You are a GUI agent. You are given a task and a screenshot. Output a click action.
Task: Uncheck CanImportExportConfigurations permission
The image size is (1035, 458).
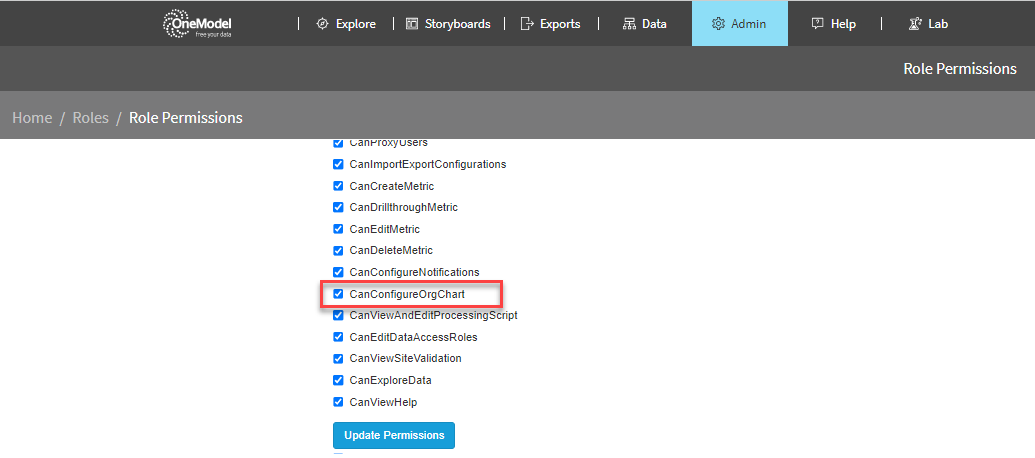point(338,164)
